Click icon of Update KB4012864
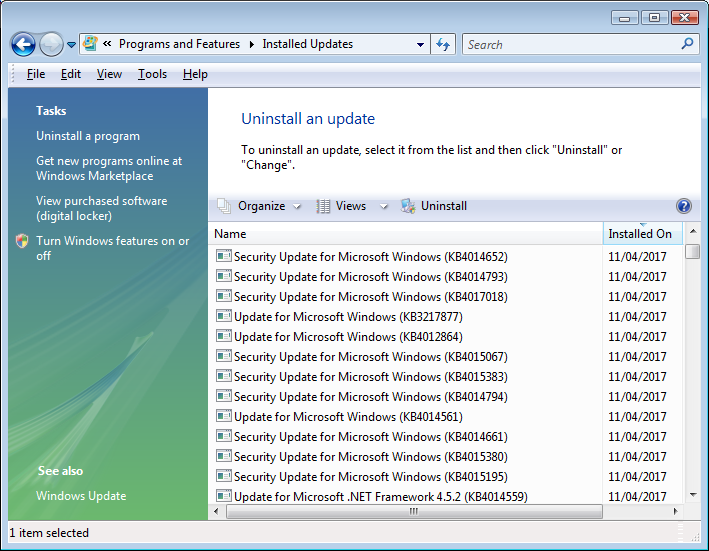Image resolution: width=709 pixels, height=551 pixels. 224,336
